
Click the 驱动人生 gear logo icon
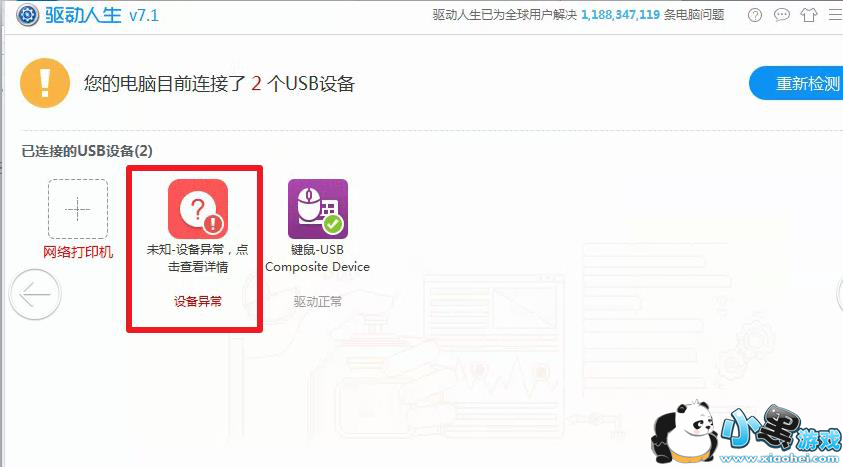pos(27,15)
